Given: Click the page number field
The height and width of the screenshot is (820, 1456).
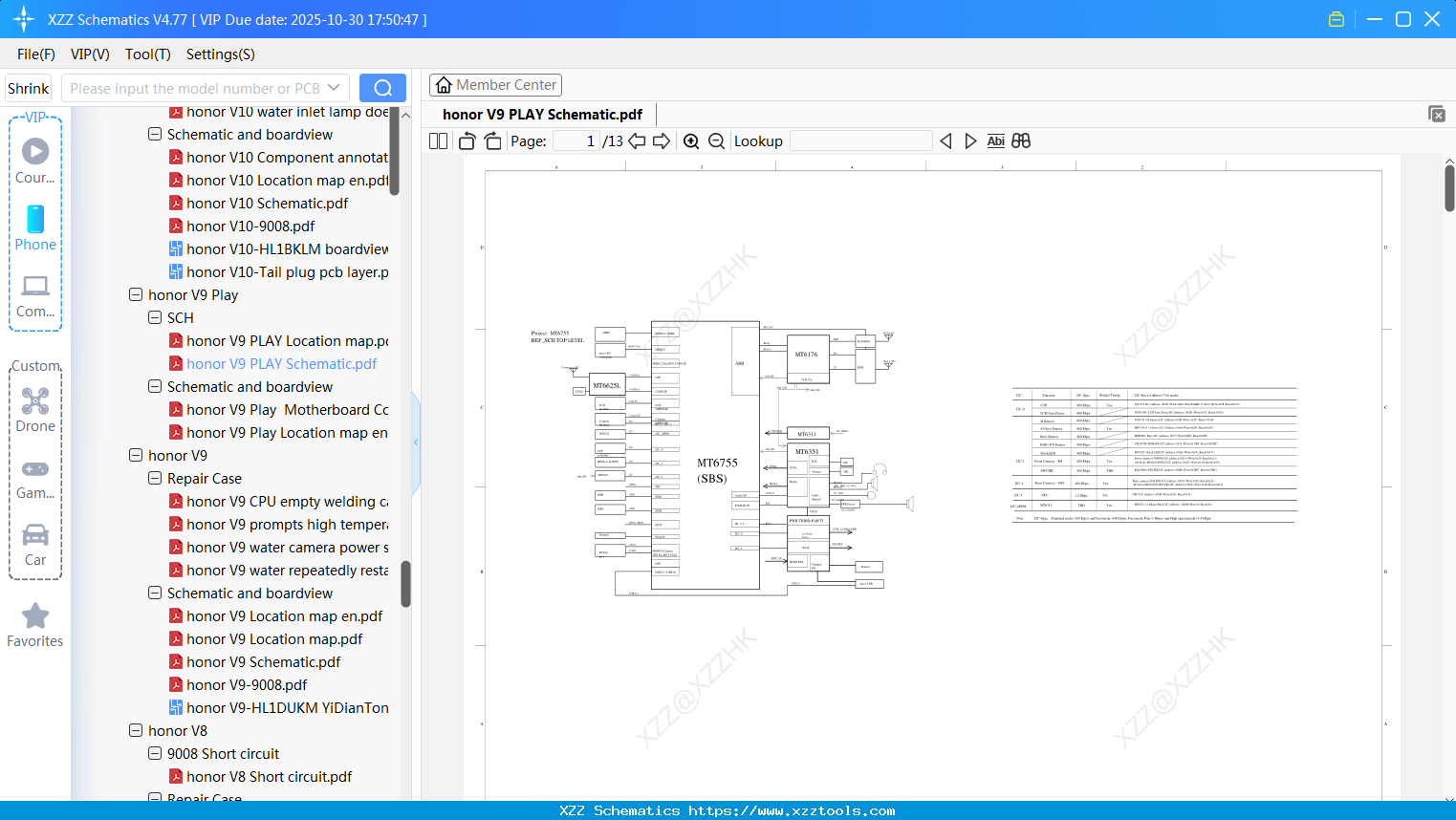Looking at the screenshot, I should [576, 141].
